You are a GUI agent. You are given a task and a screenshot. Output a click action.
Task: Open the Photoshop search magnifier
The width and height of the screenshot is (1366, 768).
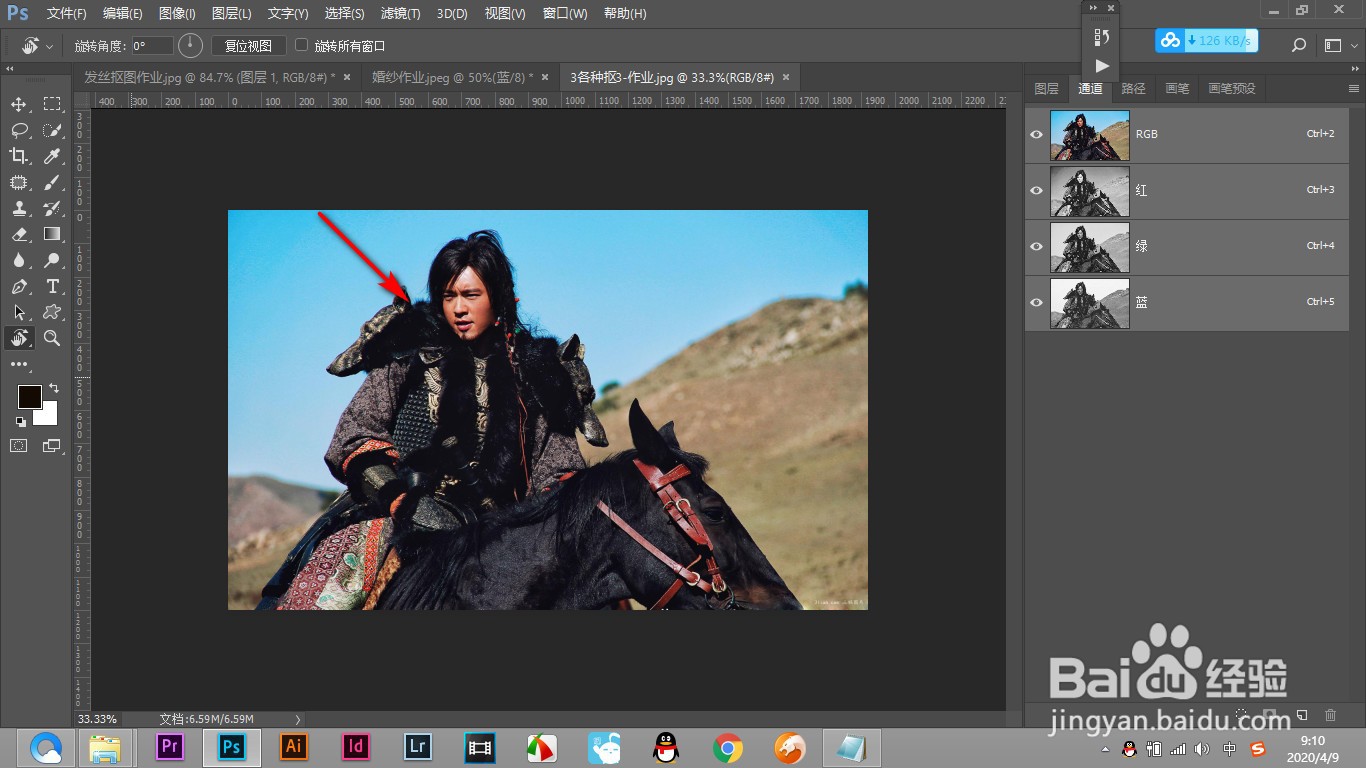click(x=1299, y=45)
